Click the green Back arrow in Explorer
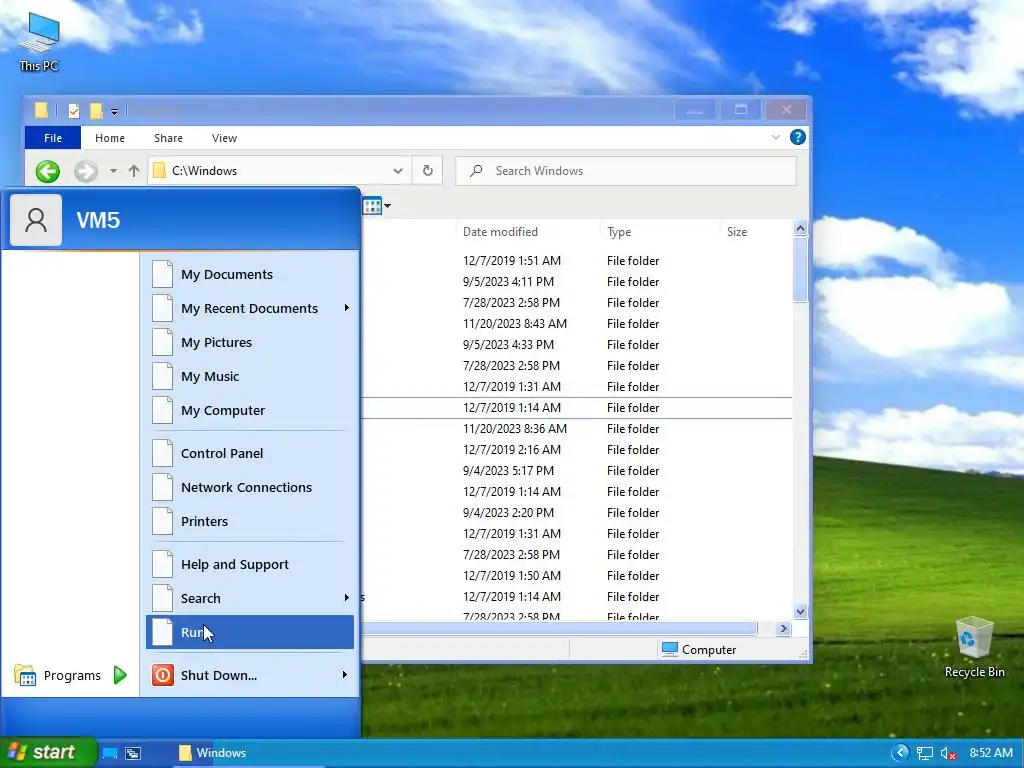Viewport: 1024px width, 768px height. coord(48,171)
